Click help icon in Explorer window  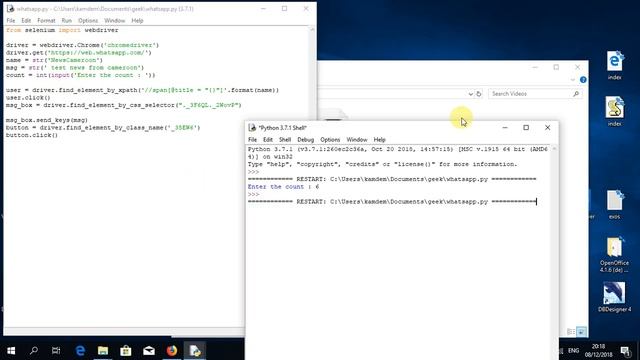tap(583, 80)
